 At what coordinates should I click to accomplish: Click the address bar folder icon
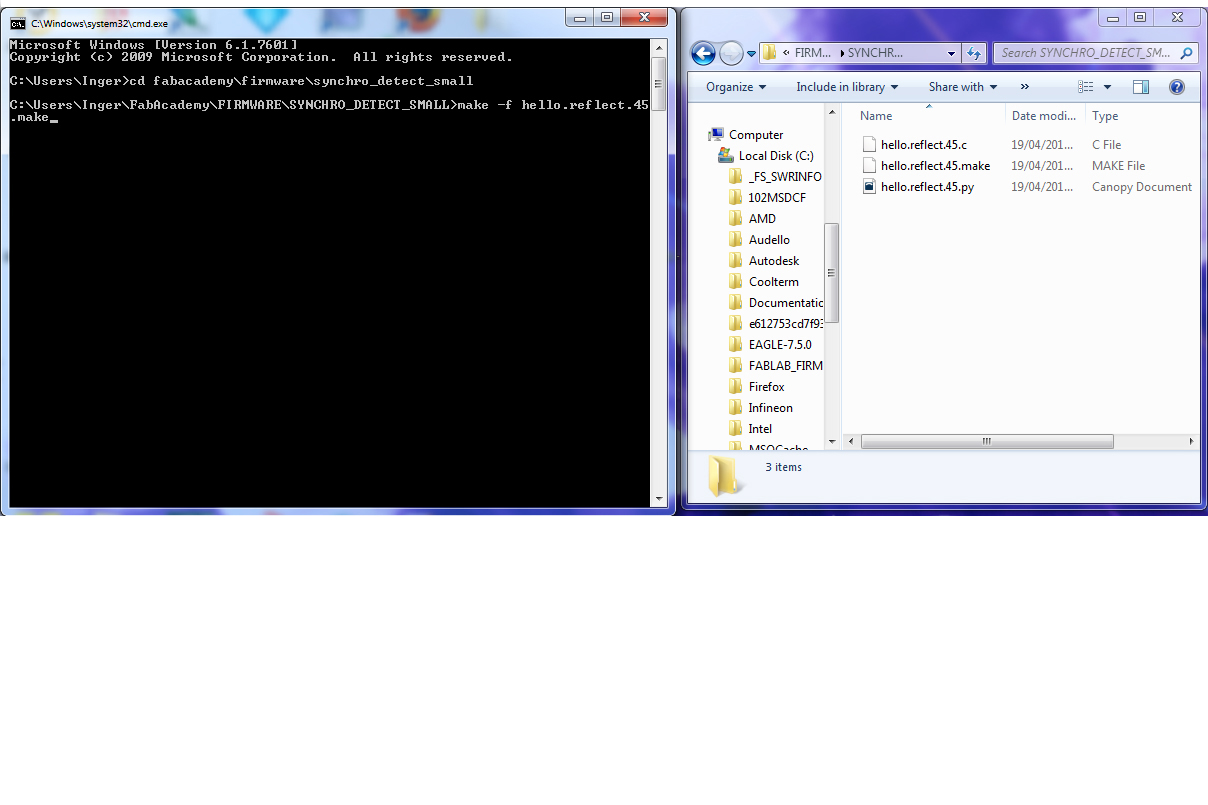[769, 53]
